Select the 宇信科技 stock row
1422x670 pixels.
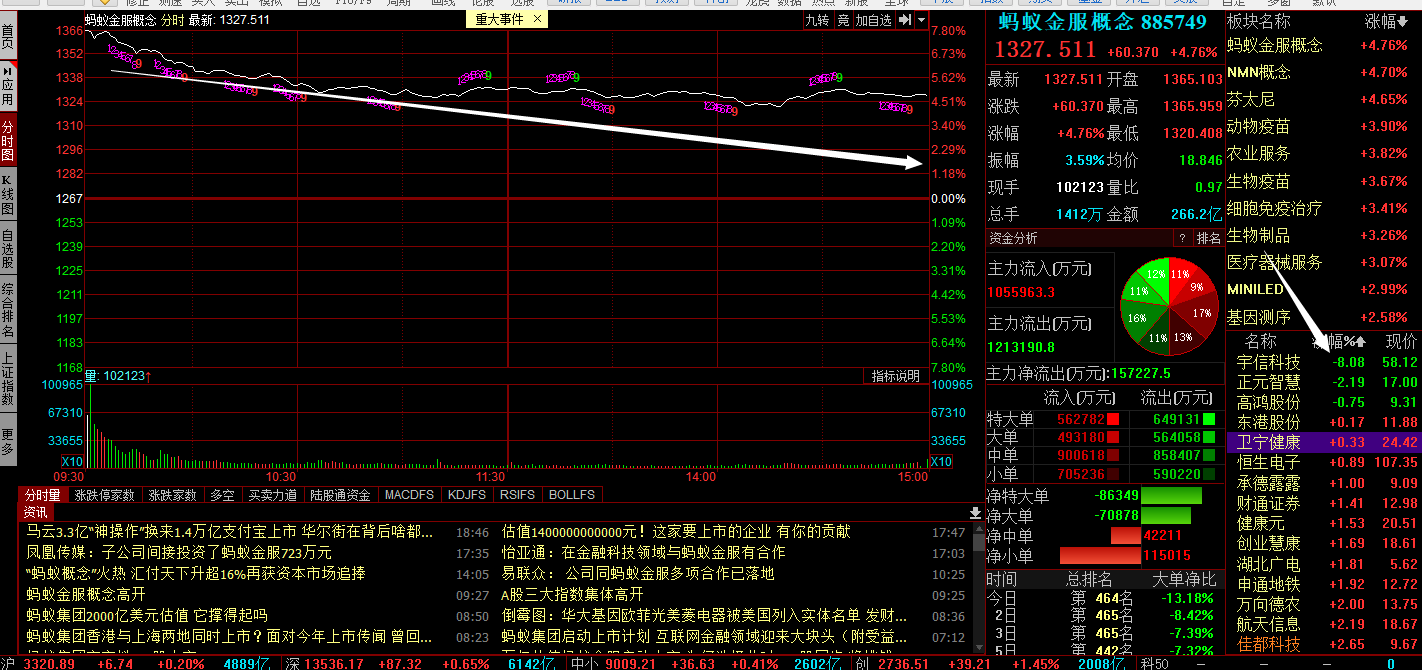(x=1323, y=362)
